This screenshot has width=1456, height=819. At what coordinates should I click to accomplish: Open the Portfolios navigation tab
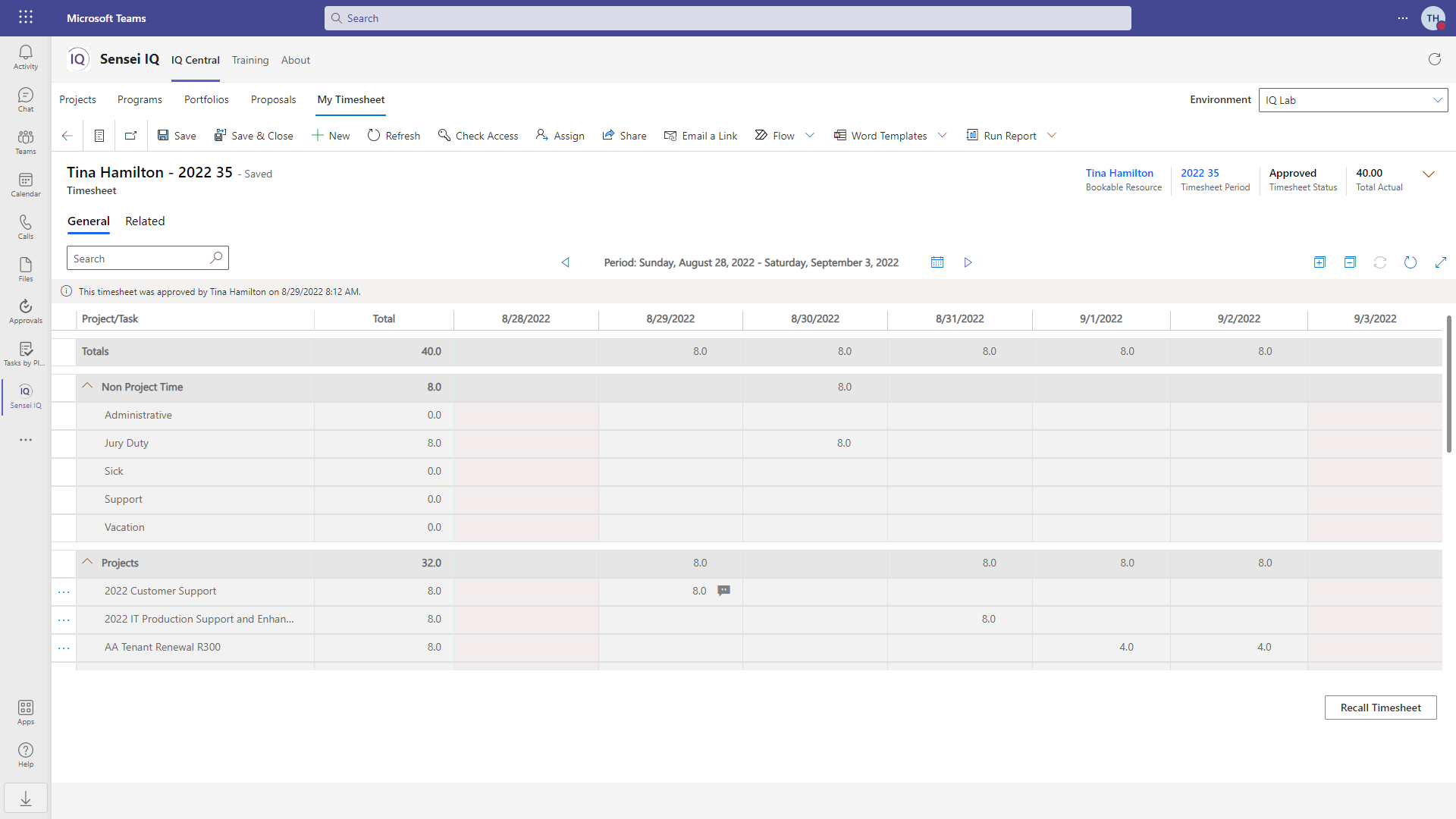(x=206, y=99)
